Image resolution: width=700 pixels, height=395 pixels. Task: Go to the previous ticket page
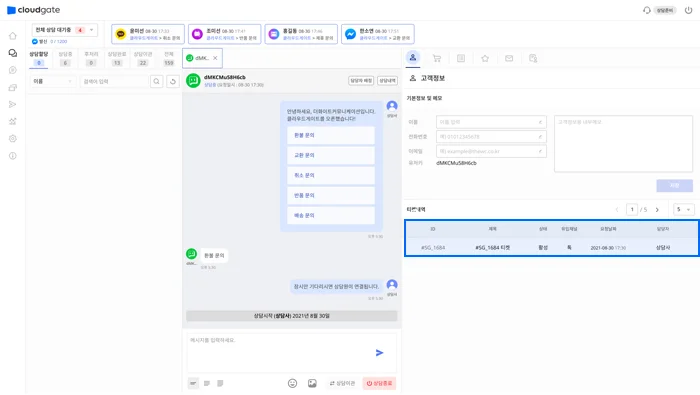(x=617, y=209)
